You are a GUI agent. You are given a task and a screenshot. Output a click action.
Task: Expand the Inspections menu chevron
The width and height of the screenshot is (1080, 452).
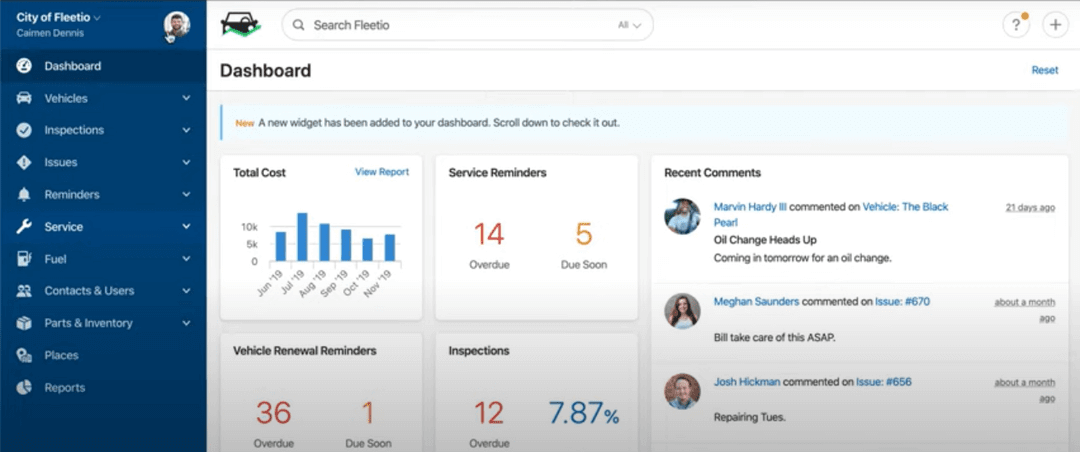(186, 130)
